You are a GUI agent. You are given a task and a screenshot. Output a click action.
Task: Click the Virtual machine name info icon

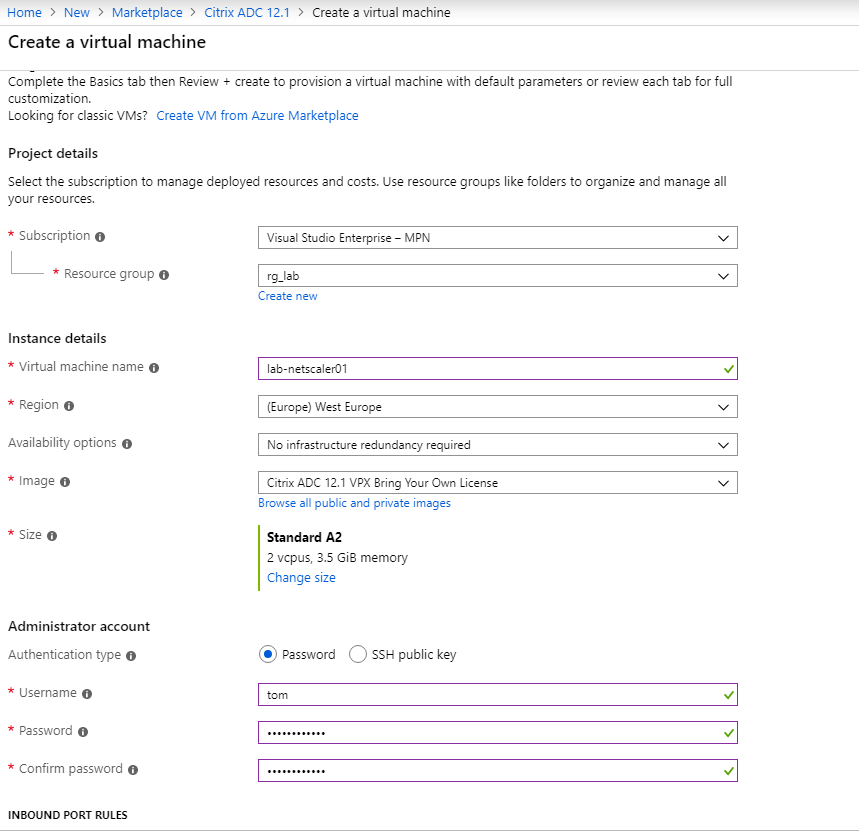[x=154, y=368]
